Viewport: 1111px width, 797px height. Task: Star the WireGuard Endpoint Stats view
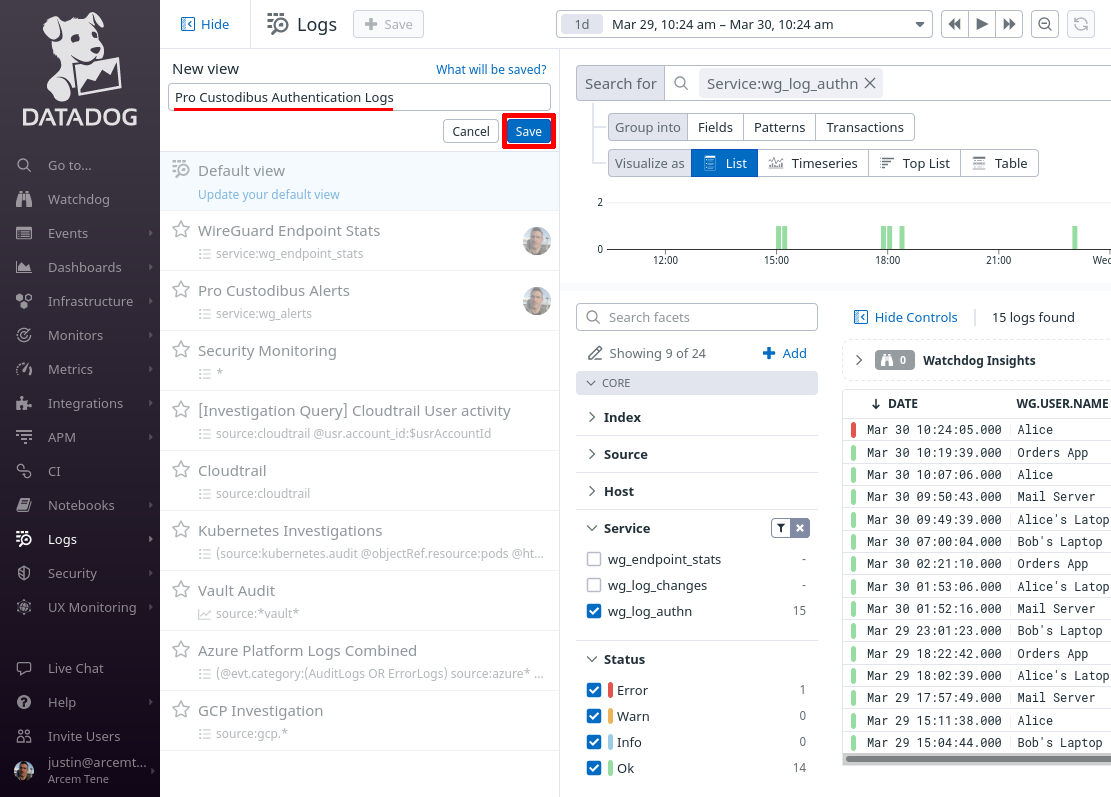(x=181, y=230)
